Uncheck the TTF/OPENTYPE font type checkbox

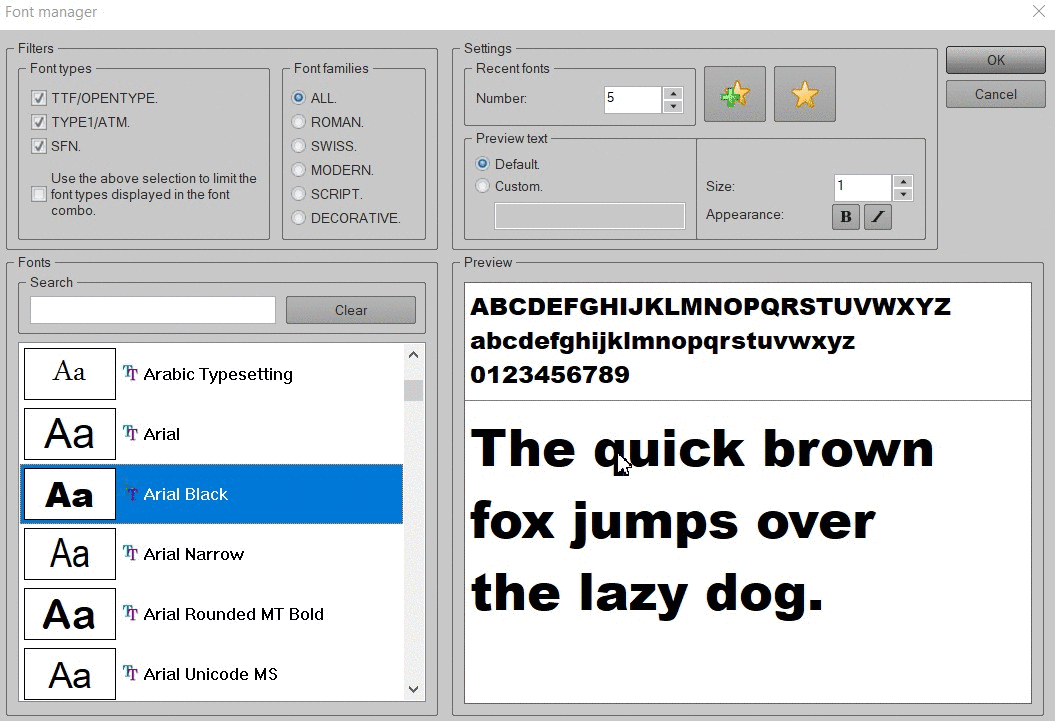(x=39, y=98)
